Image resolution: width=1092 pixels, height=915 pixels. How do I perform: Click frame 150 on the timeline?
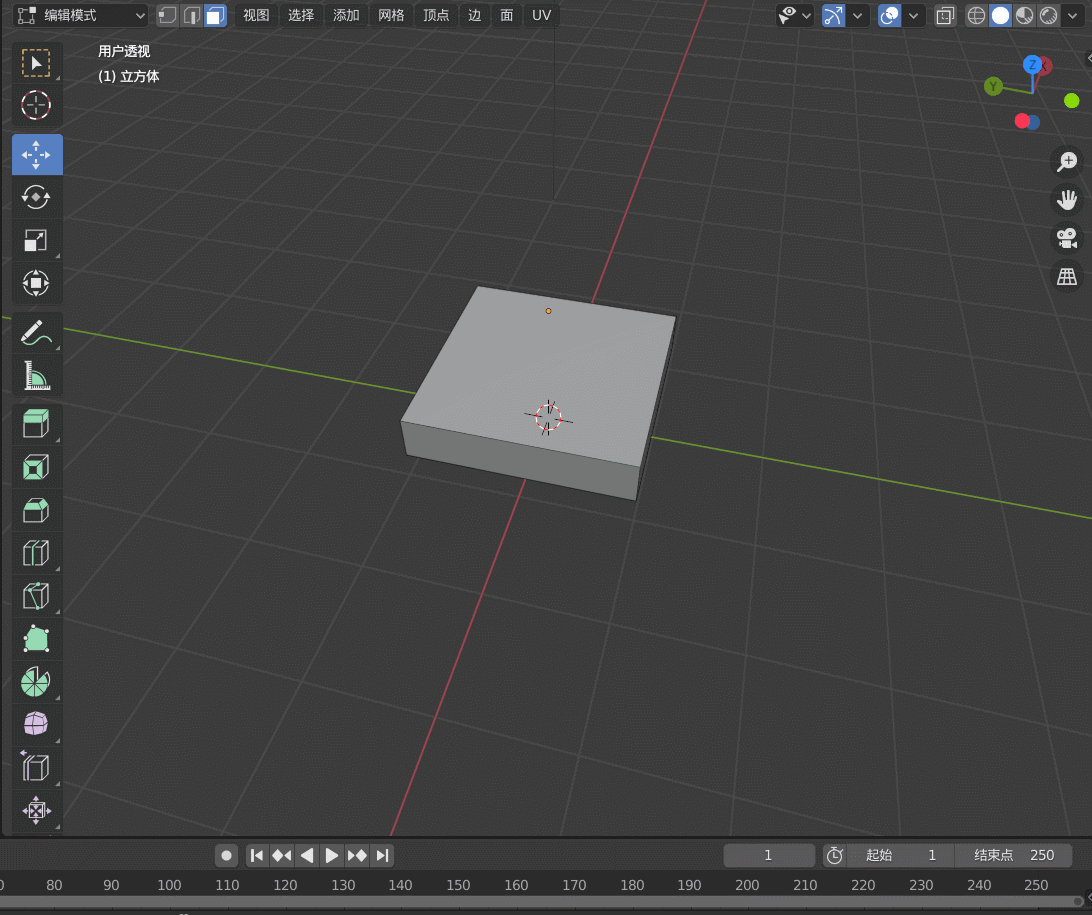point(458,885)
